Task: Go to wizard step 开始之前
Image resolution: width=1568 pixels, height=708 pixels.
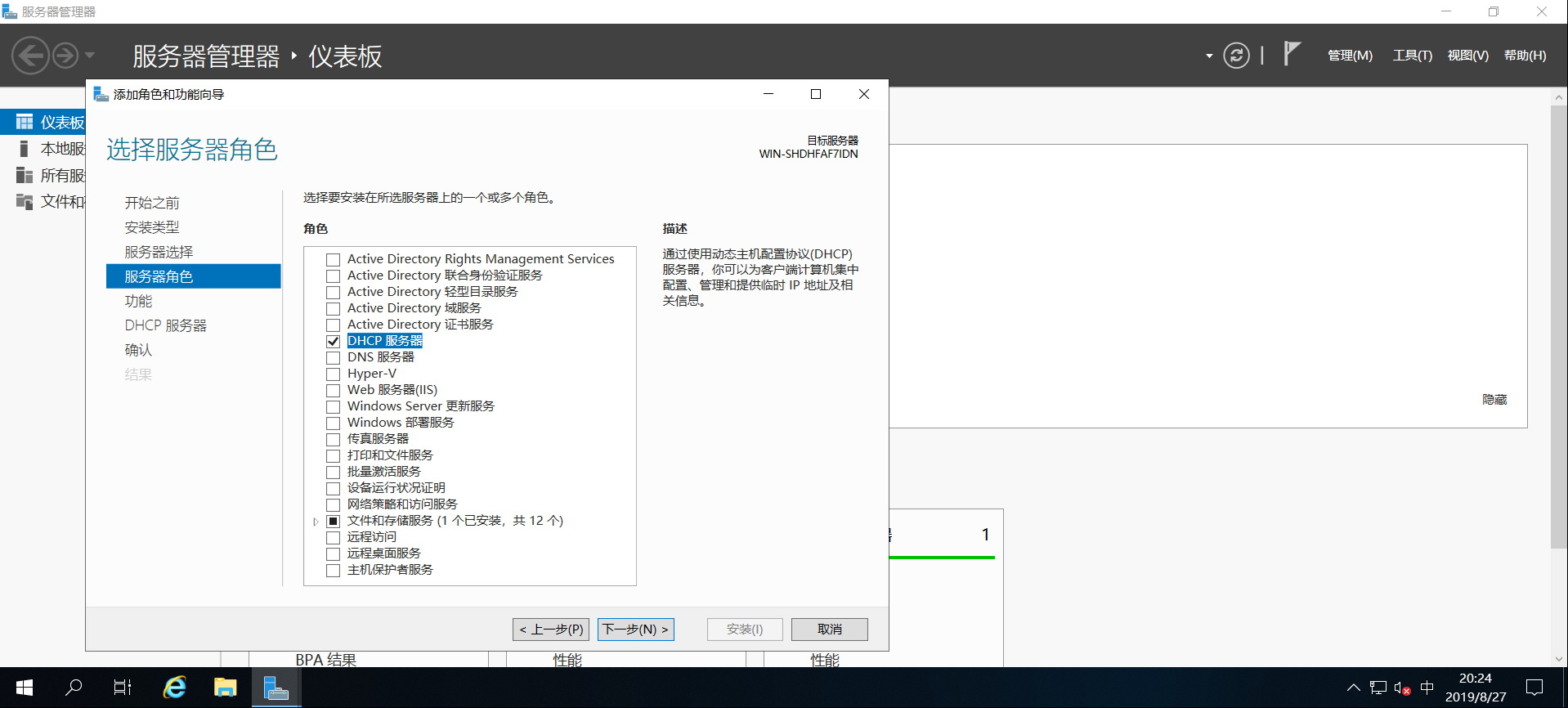Action: [152, 203]
